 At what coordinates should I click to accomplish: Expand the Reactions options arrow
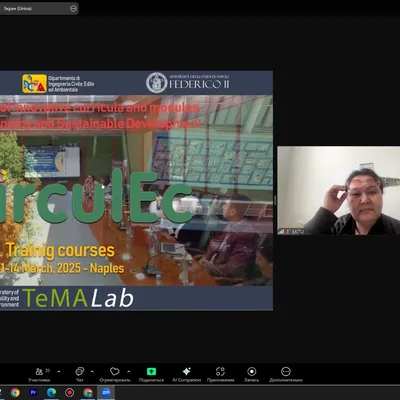[x=129, y=371]
